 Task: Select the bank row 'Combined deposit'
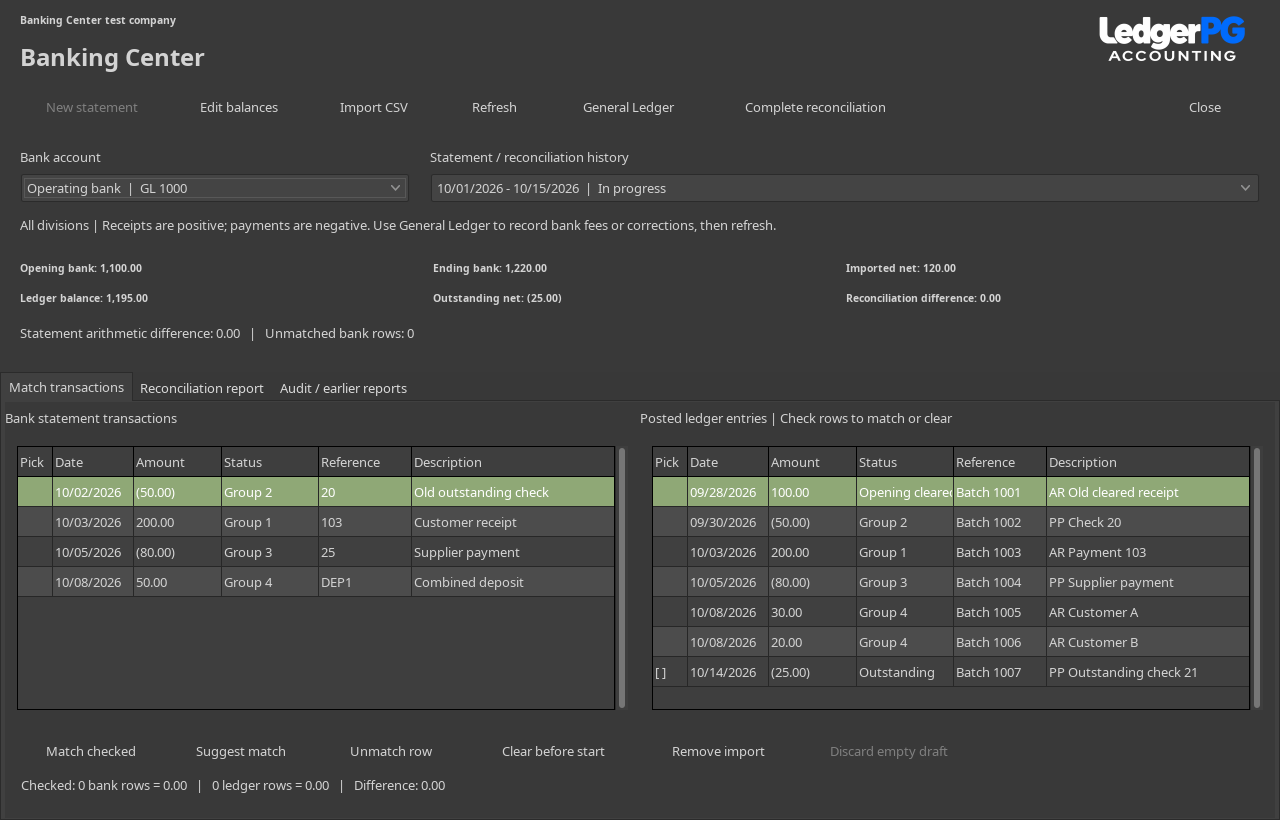click(x=316, y=582)
